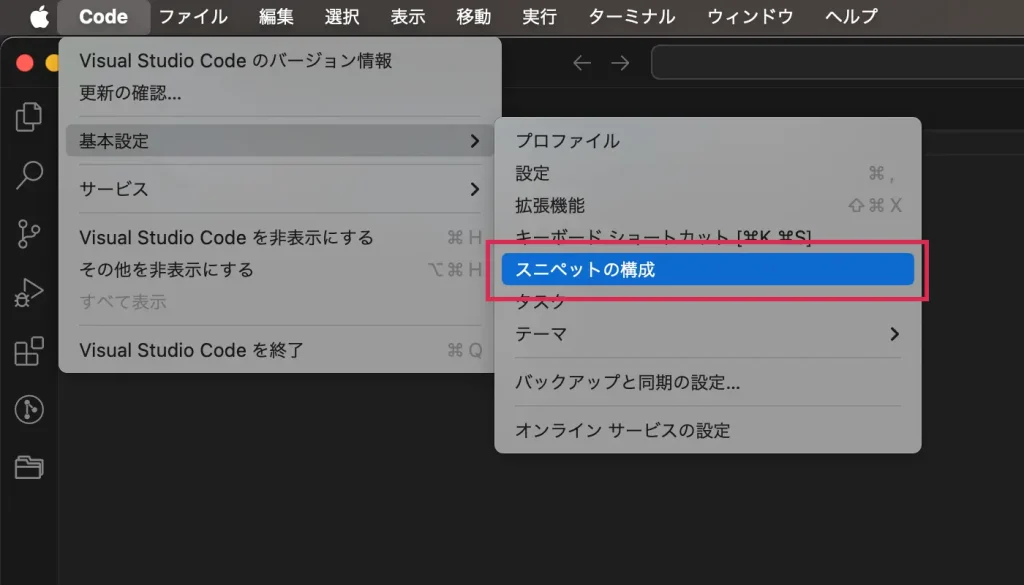Select プロファイル in the submenu
The image size is (1024, 585).
708,140
